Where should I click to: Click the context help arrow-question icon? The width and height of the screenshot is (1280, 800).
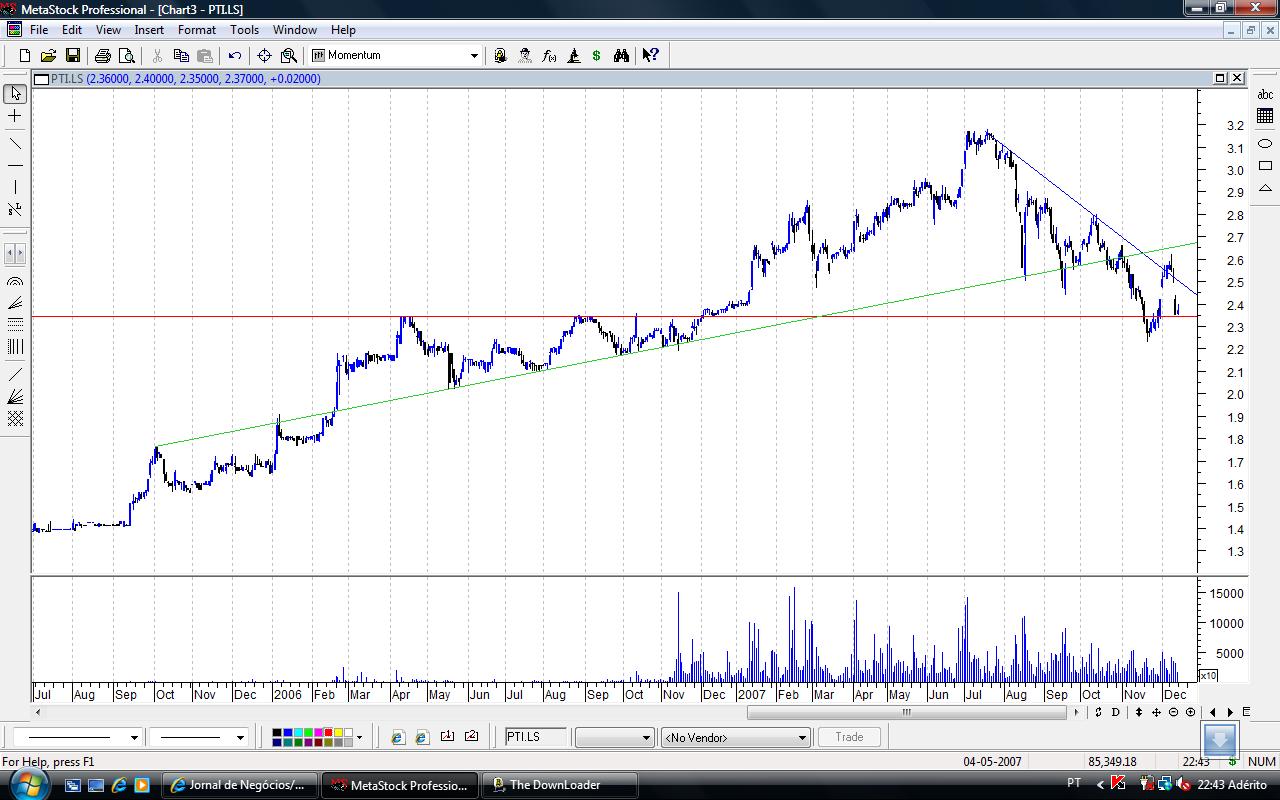pos(651,56)
